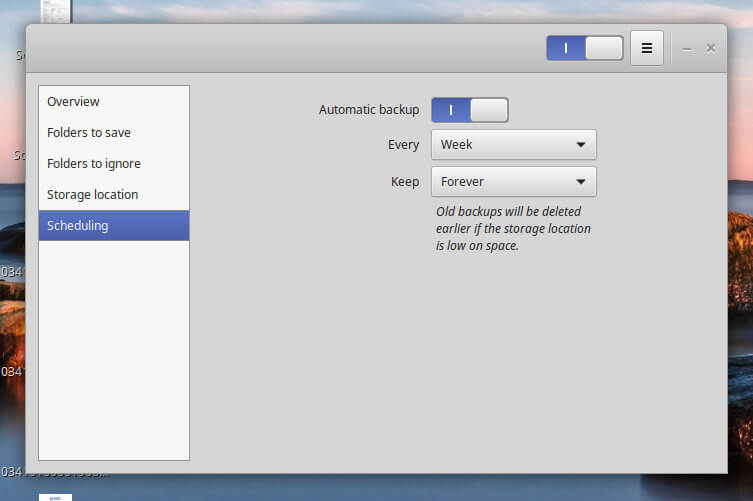Image resolution: width=753 pixels, height=501 pixels.
Task: Click the desktop file icon above the window
Action: (55, 10)
